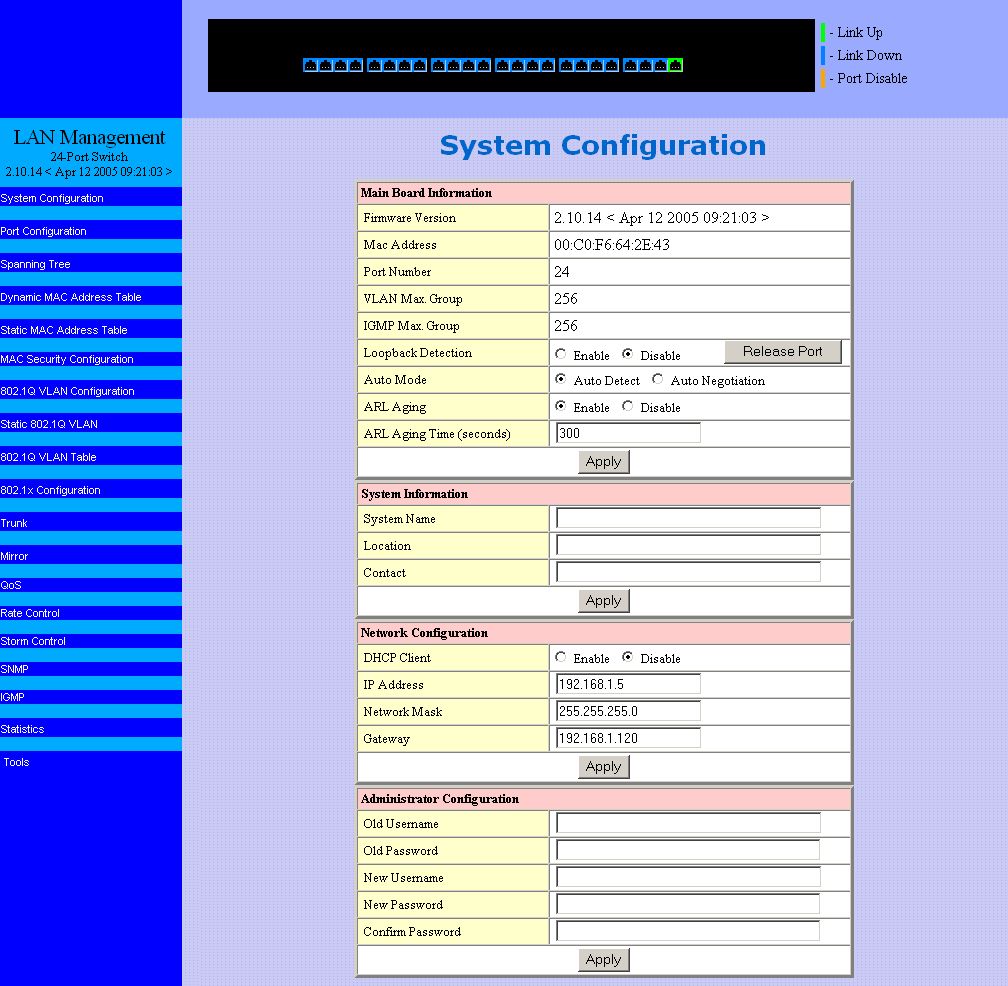Go to Mirror settings
Image resolution: width=1008 pixels, height=986 pixels.
coord(14,556)
